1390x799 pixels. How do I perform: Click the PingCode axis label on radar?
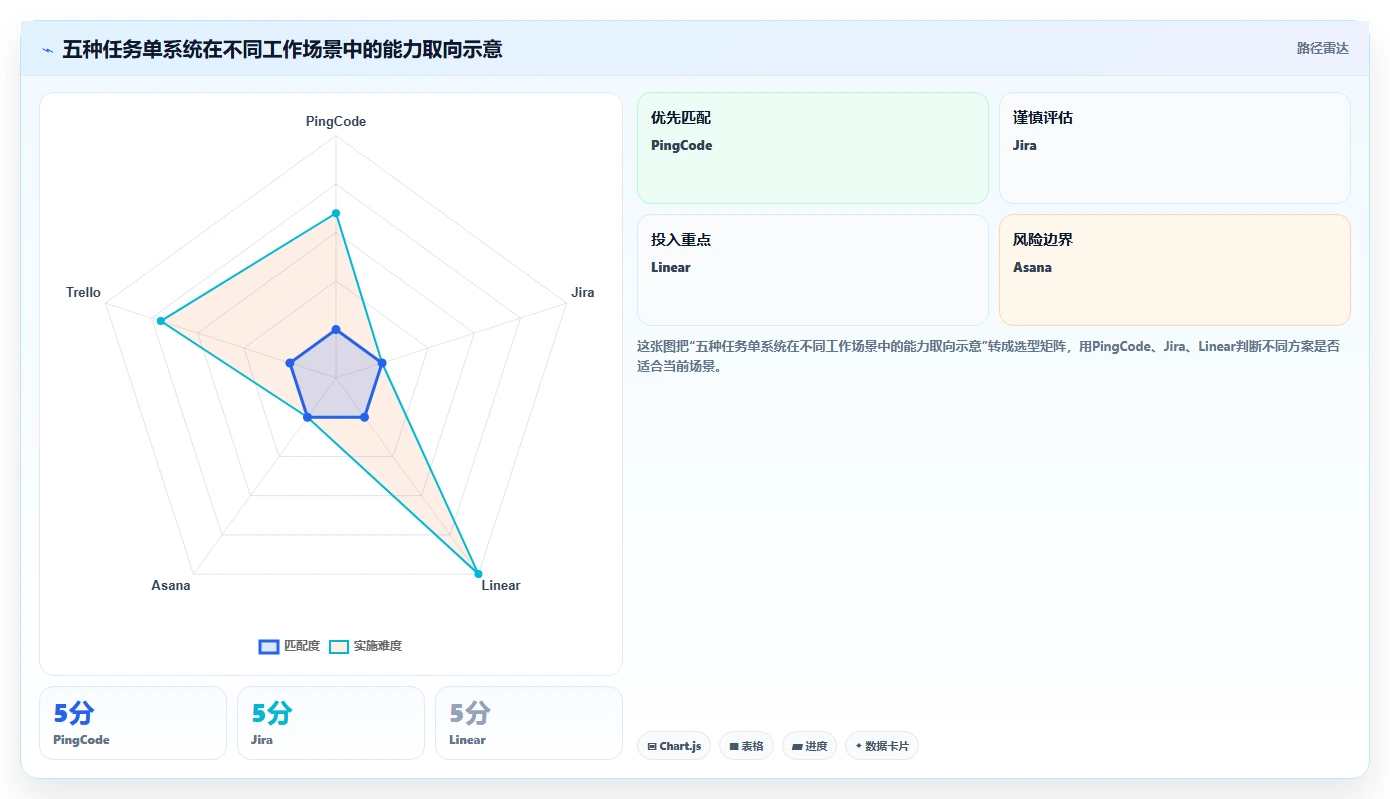tap(336, 121)
